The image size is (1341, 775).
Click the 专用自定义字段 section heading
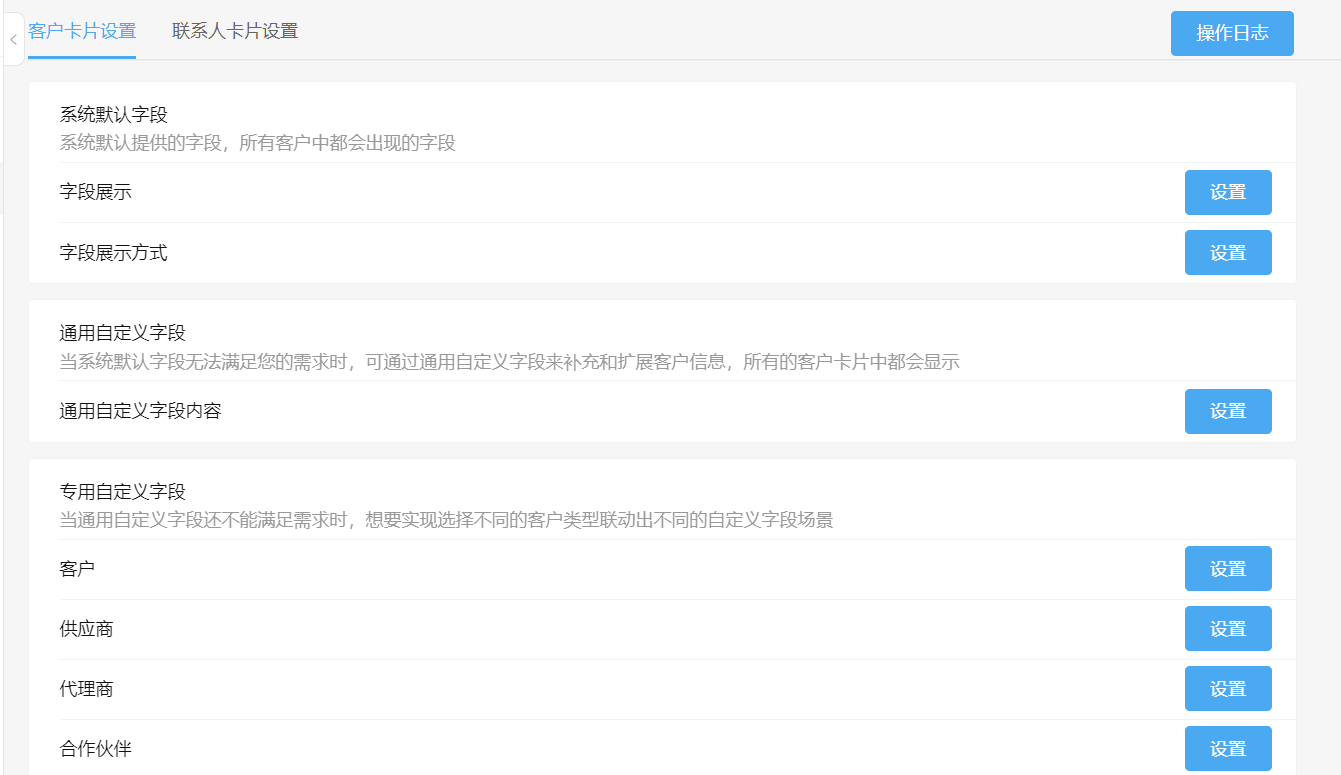pos(122,492)
